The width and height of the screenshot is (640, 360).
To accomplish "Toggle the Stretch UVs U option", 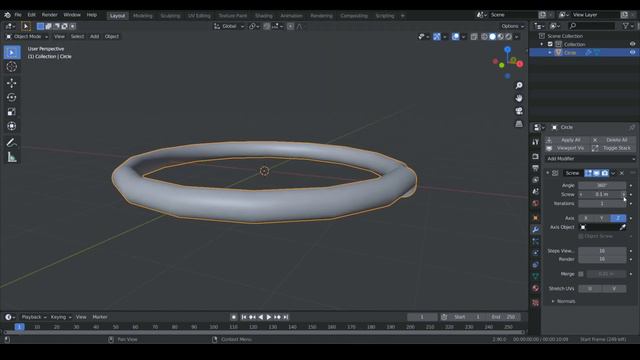I will (x=590, y=289).
